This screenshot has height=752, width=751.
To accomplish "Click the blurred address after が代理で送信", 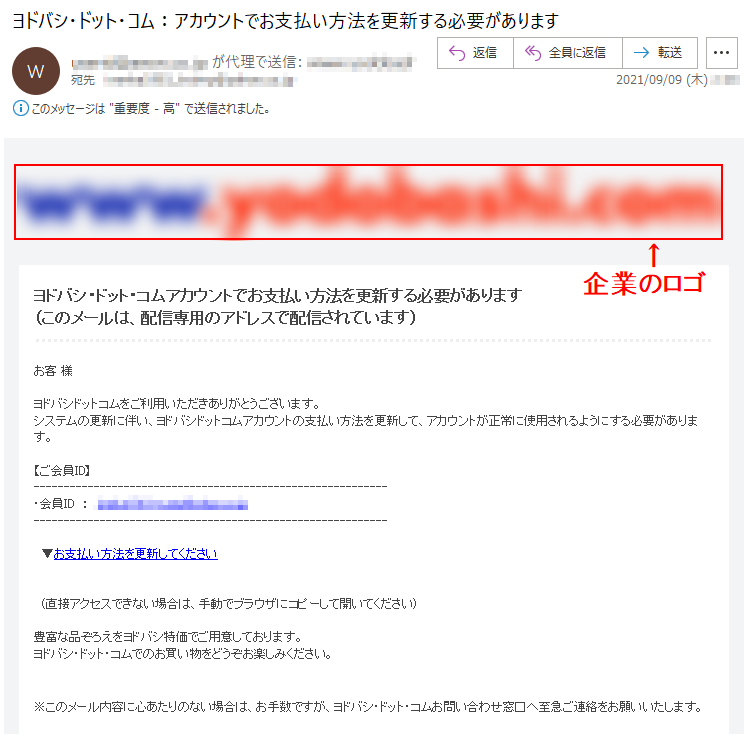I will 359,63.
